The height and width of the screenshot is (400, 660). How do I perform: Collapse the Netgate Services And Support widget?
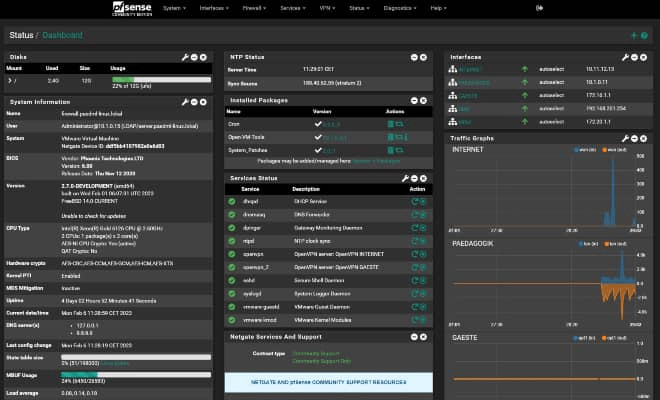[x=414, y=337]
